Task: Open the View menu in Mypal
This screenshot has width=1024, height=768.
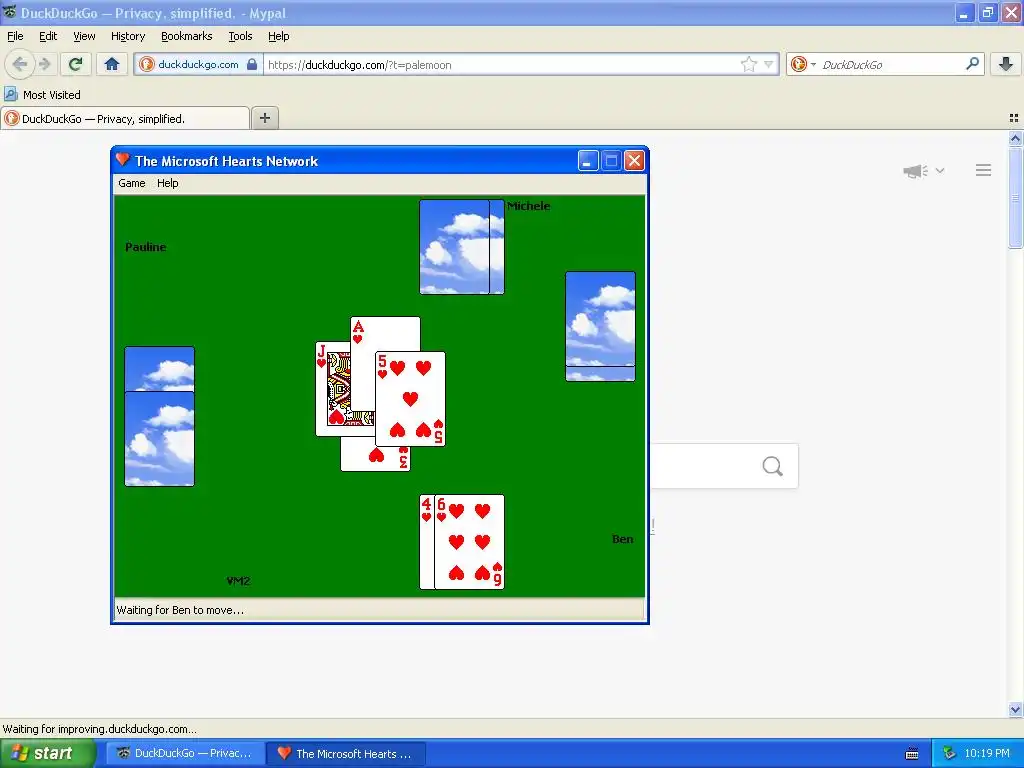Action: click(x=84, y=36)
